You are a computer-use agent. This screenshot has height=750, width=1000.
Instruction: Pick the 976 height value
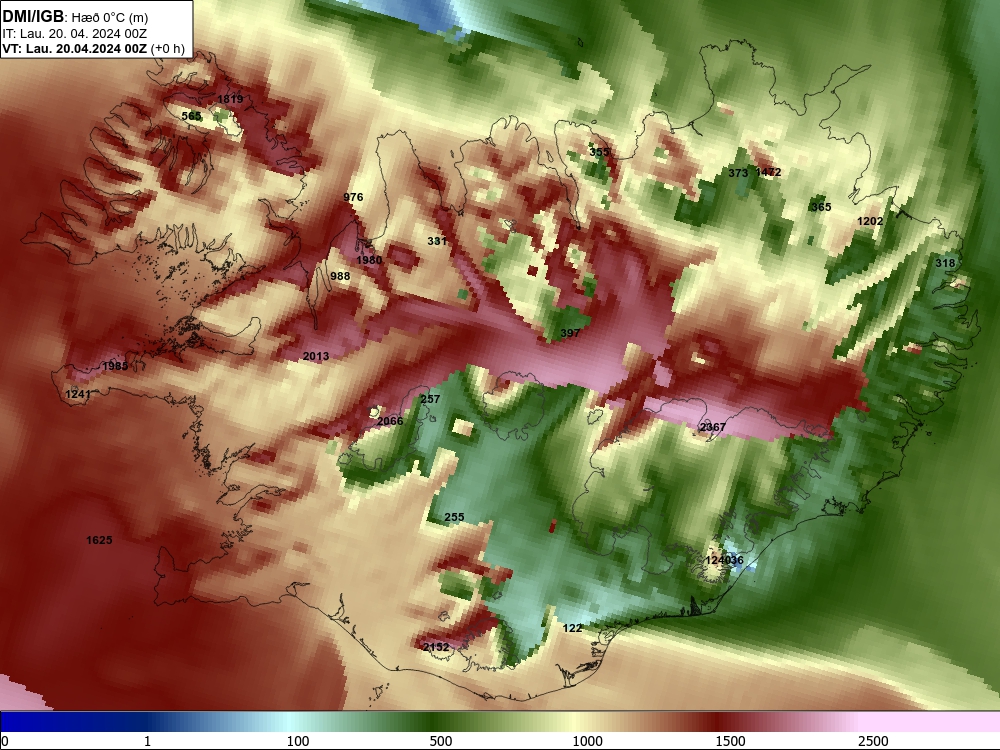pyautogui.click(x=353, y=197)
